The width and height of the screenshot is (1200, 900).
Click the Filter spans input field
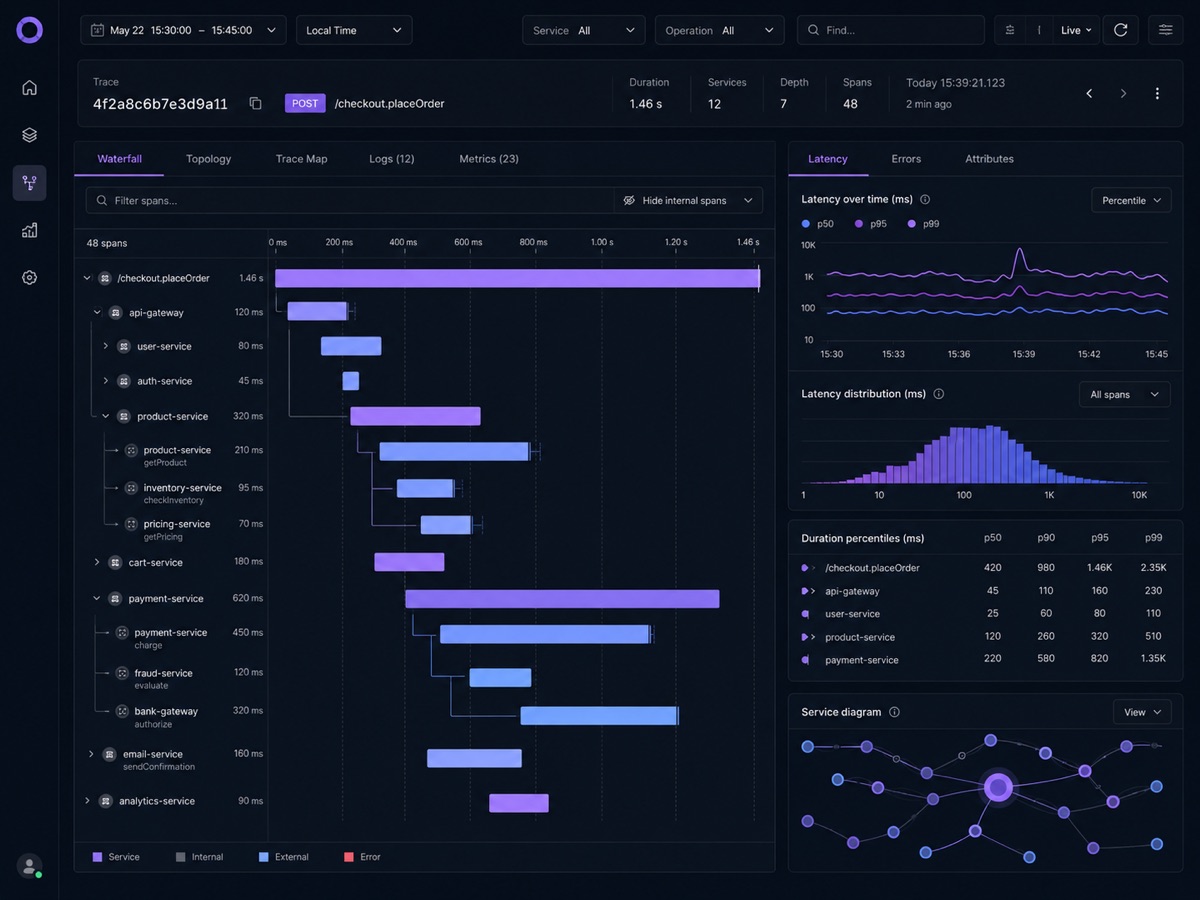pos(350,200)
